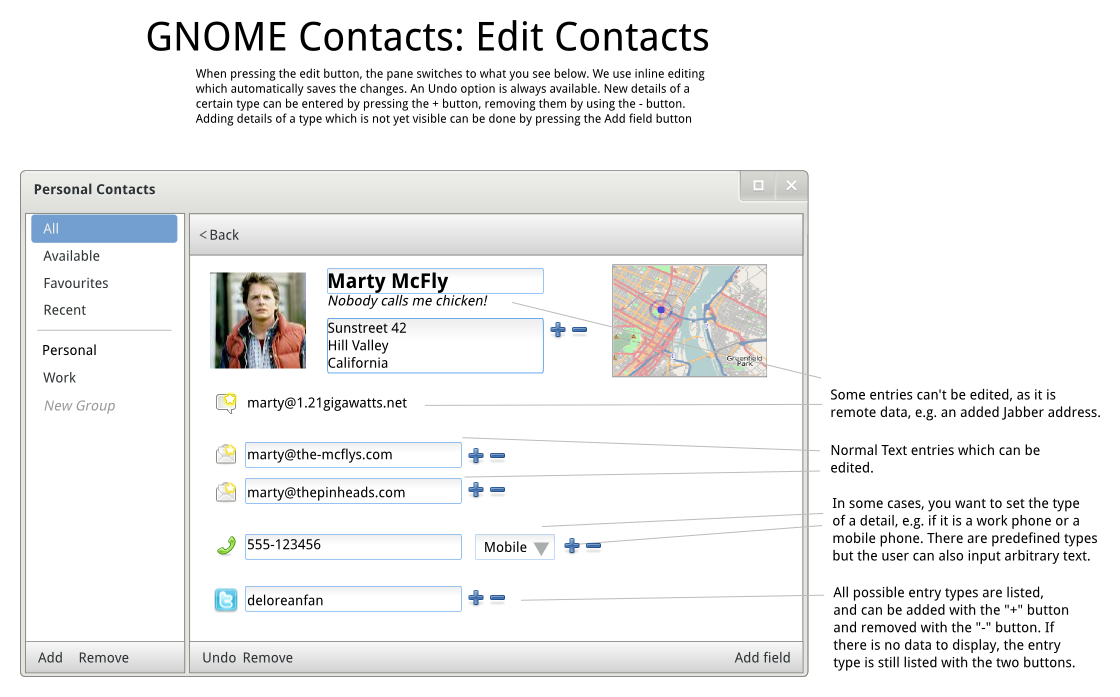Remove the 555-123456 phone entry
Image resolution: width=1120 pixels, height=697 pixels.
point(593,546)
